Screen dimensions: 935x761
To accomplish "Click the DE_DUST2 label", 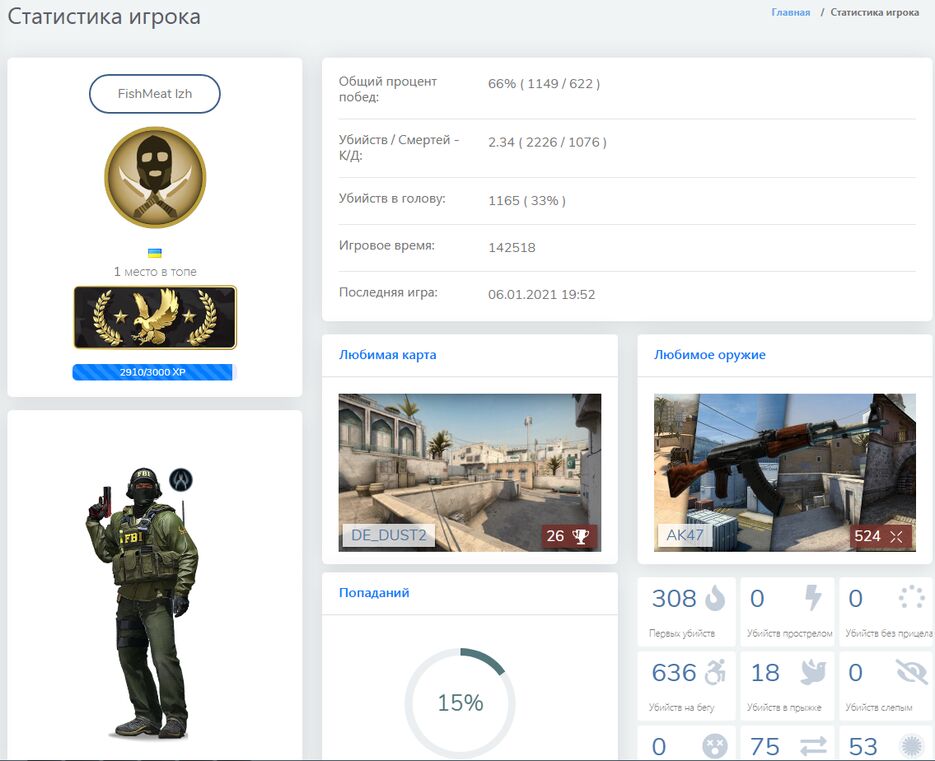I will (x=389, y=536).
